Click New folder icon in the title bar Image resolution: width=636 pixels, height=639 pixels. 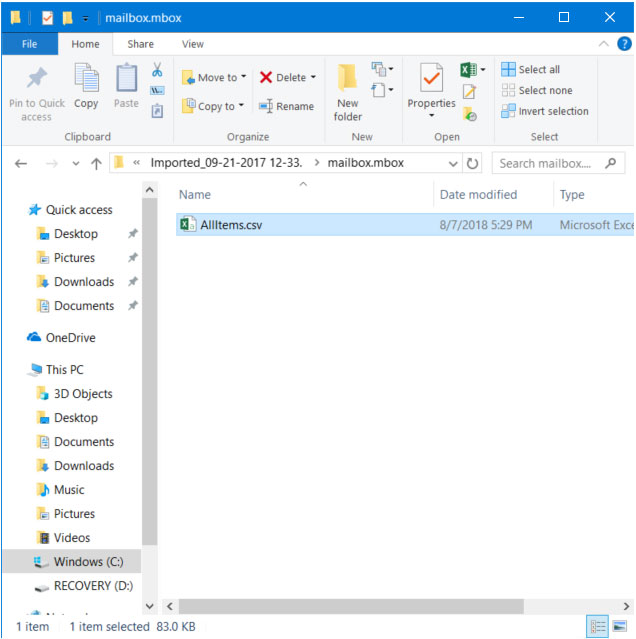pos(67,18)
